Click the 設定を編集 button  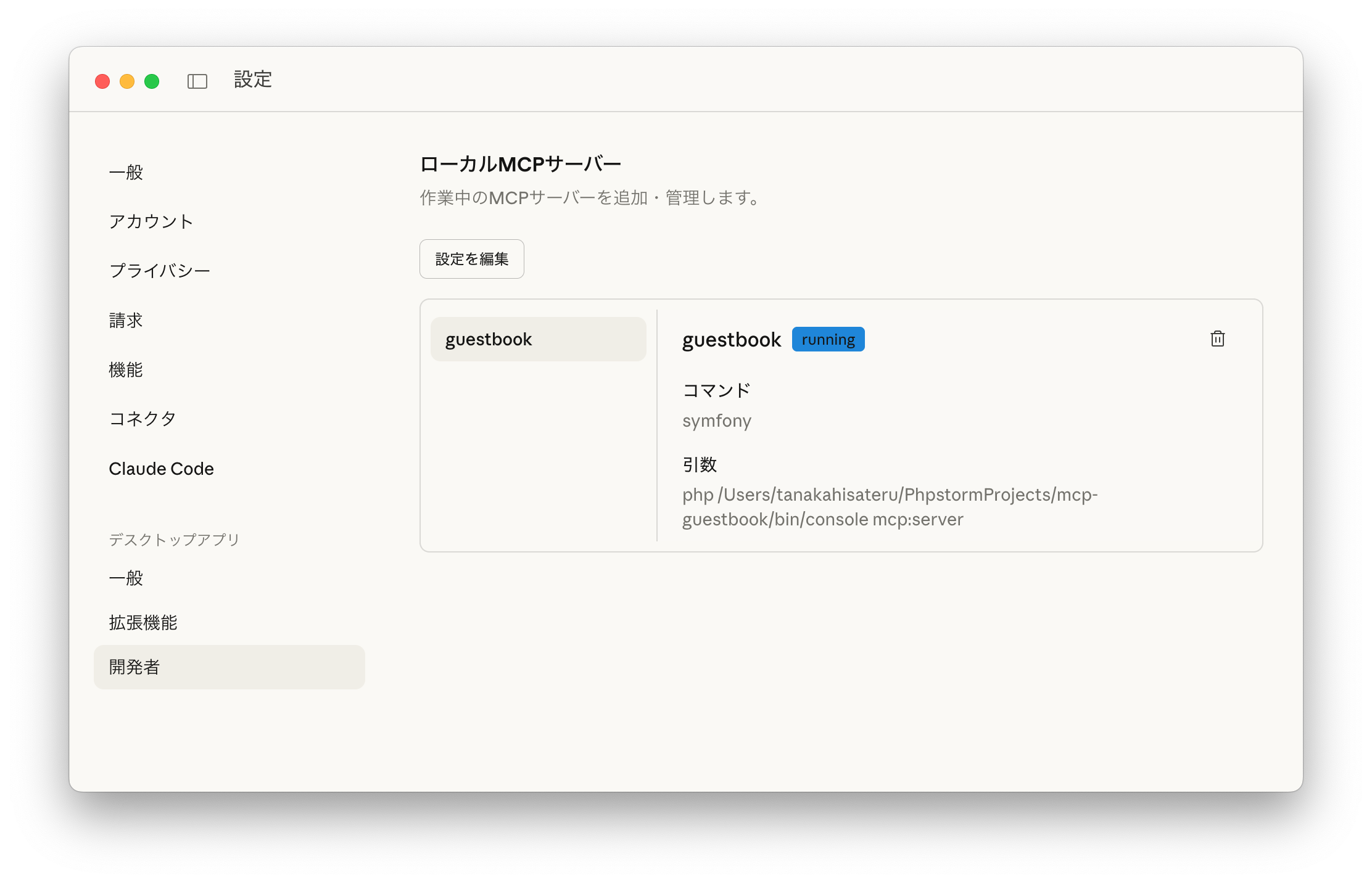pyautogui.click(x=472, y=259)
